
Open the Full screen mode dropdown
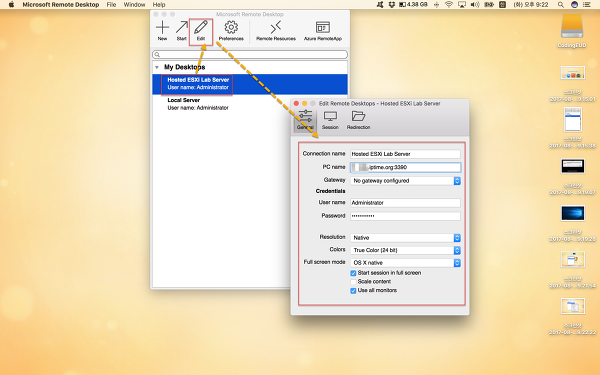(405, 263)
